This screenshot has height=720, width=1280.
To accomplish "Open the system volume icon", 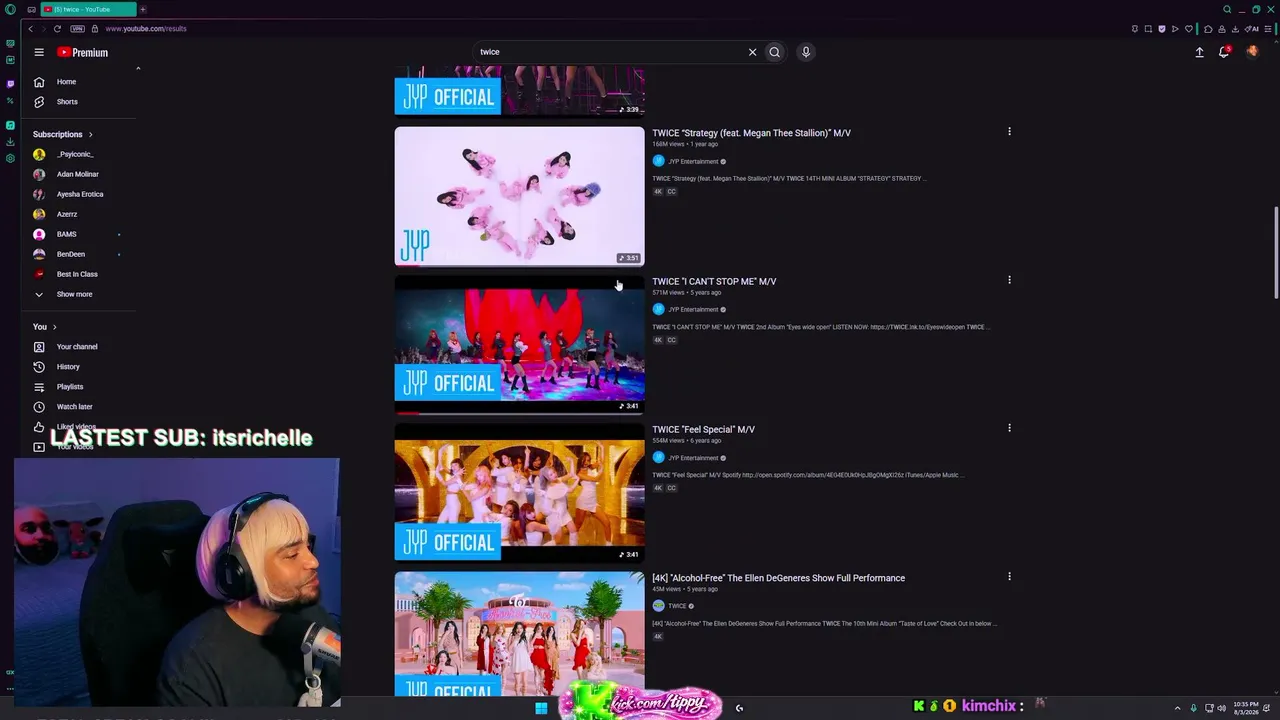I will [x=1221, y=708].
